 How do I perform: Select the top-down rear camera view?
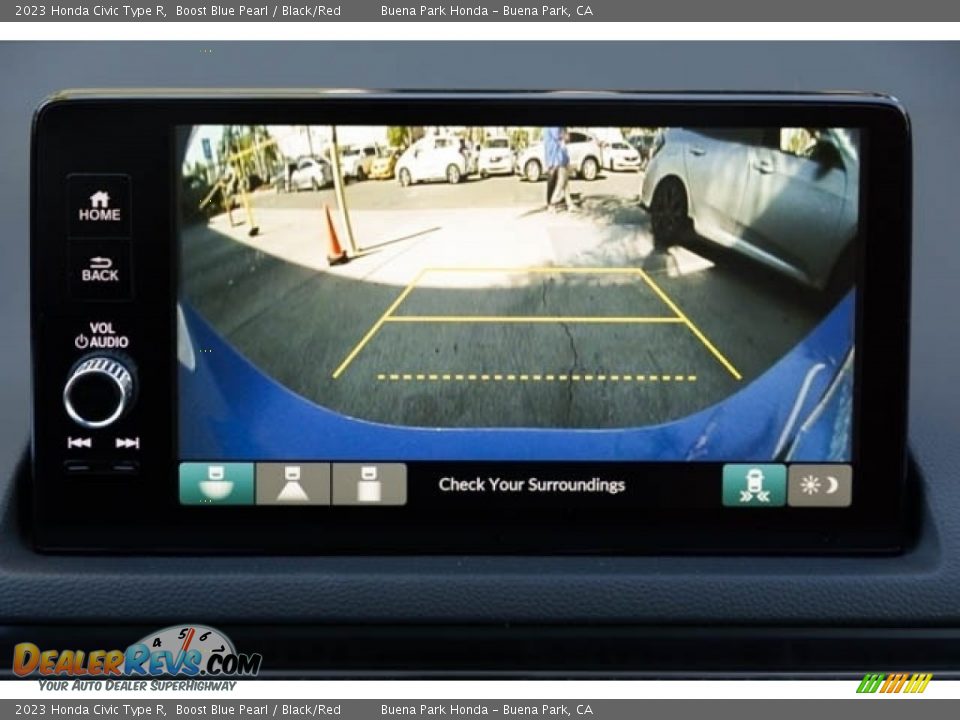pos(369,484)
